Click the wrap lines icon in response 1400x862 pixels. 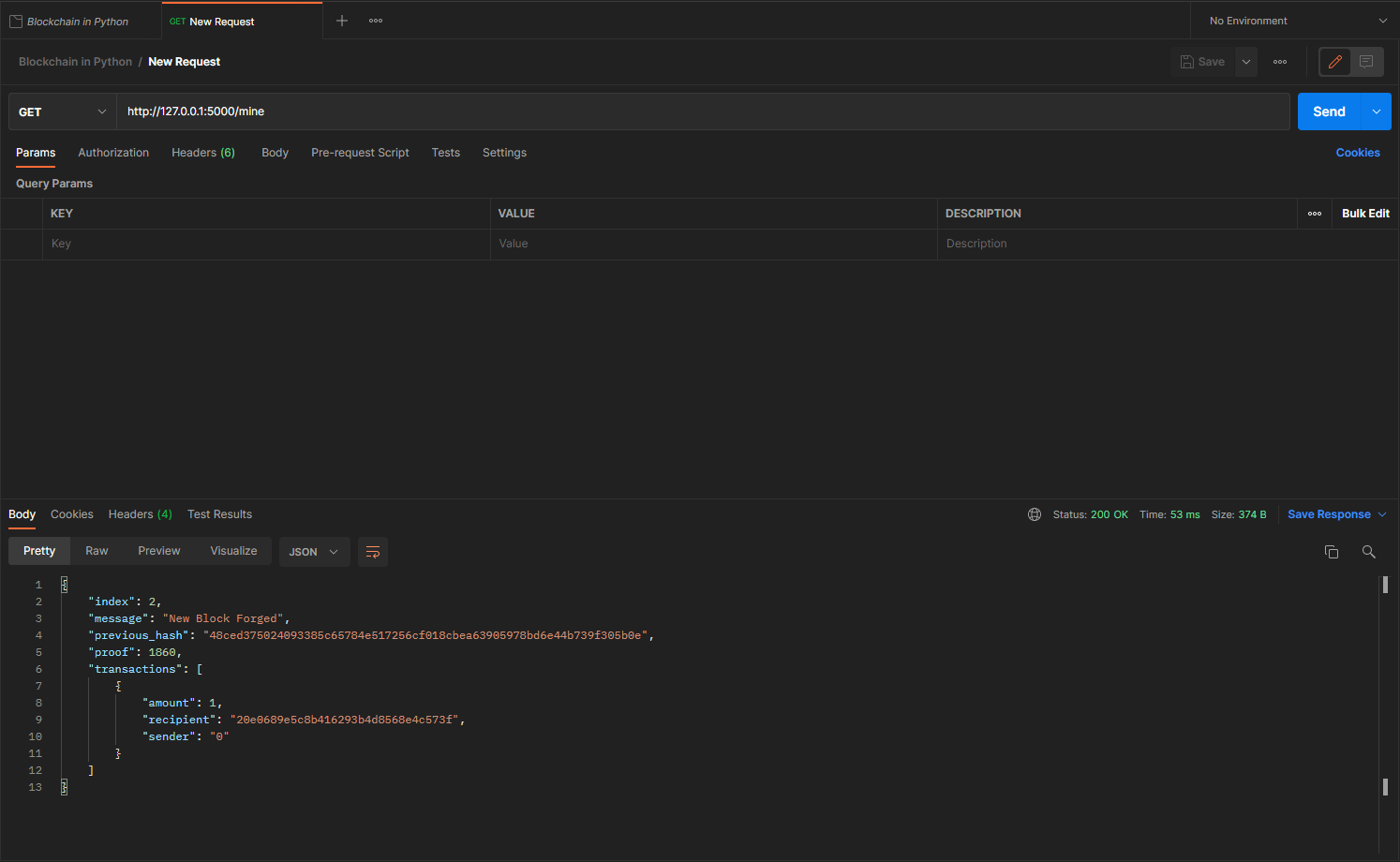372,552
